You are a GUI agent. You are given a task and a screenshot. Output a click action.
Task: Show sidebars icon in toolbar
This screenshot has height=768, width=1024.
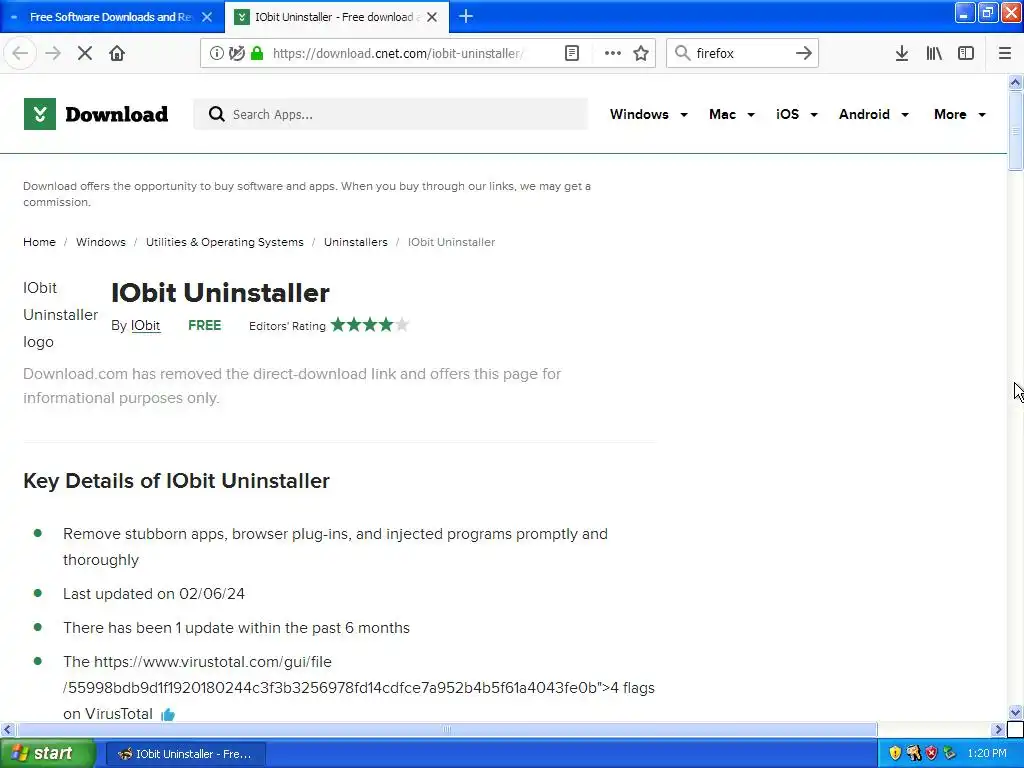click(x=966, y=53)
